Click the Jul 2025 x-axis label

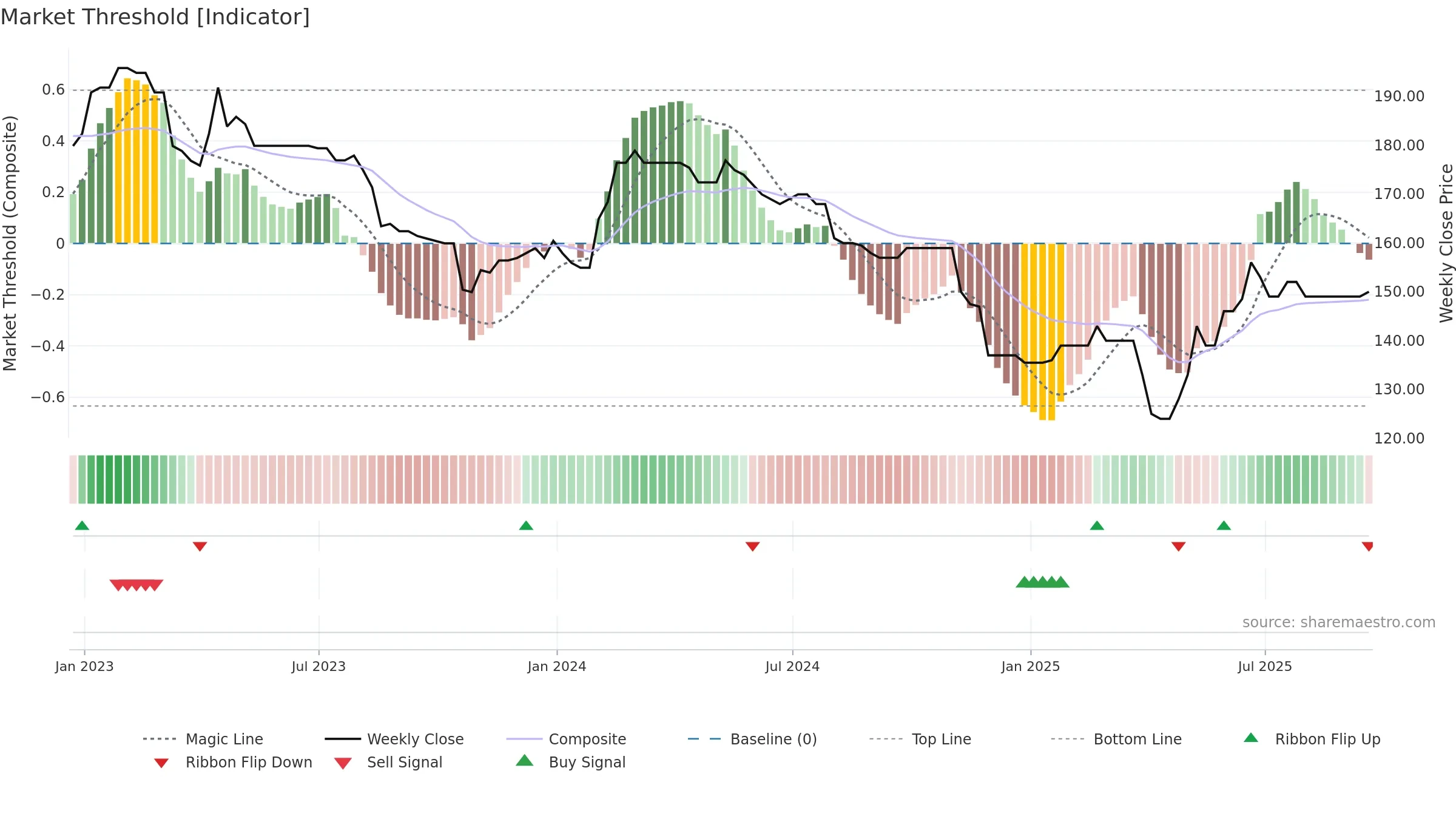1265,666
